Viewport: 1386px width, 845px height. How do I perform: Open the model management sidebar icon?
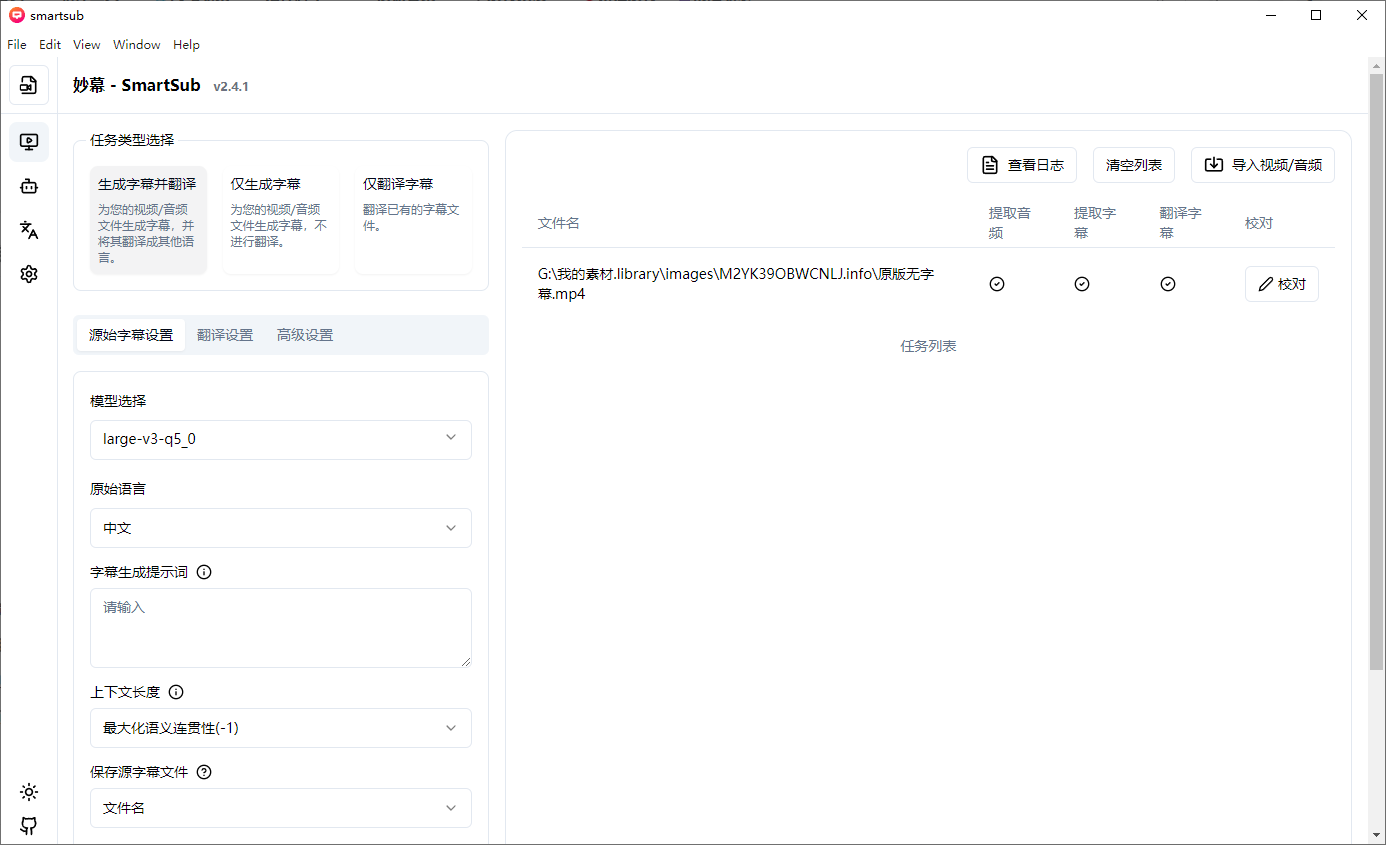click(x=29, y=186)
